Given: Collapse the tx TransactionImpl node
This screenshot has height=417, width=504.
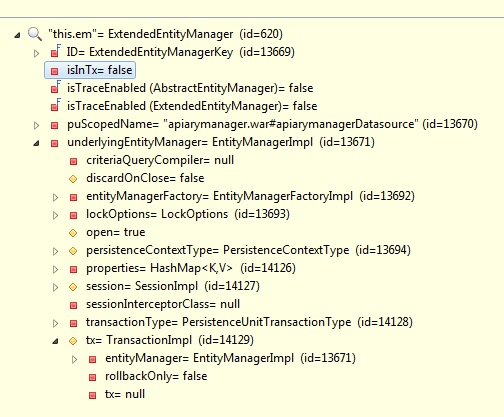Looking at the screenshot, I should pos(55,341).
